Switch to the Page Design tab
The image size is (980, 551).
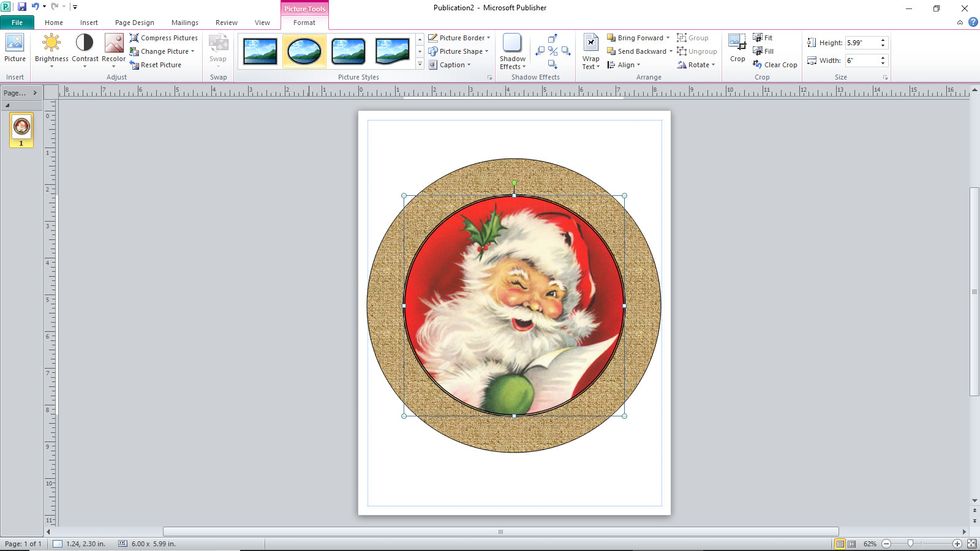[134, 22]
